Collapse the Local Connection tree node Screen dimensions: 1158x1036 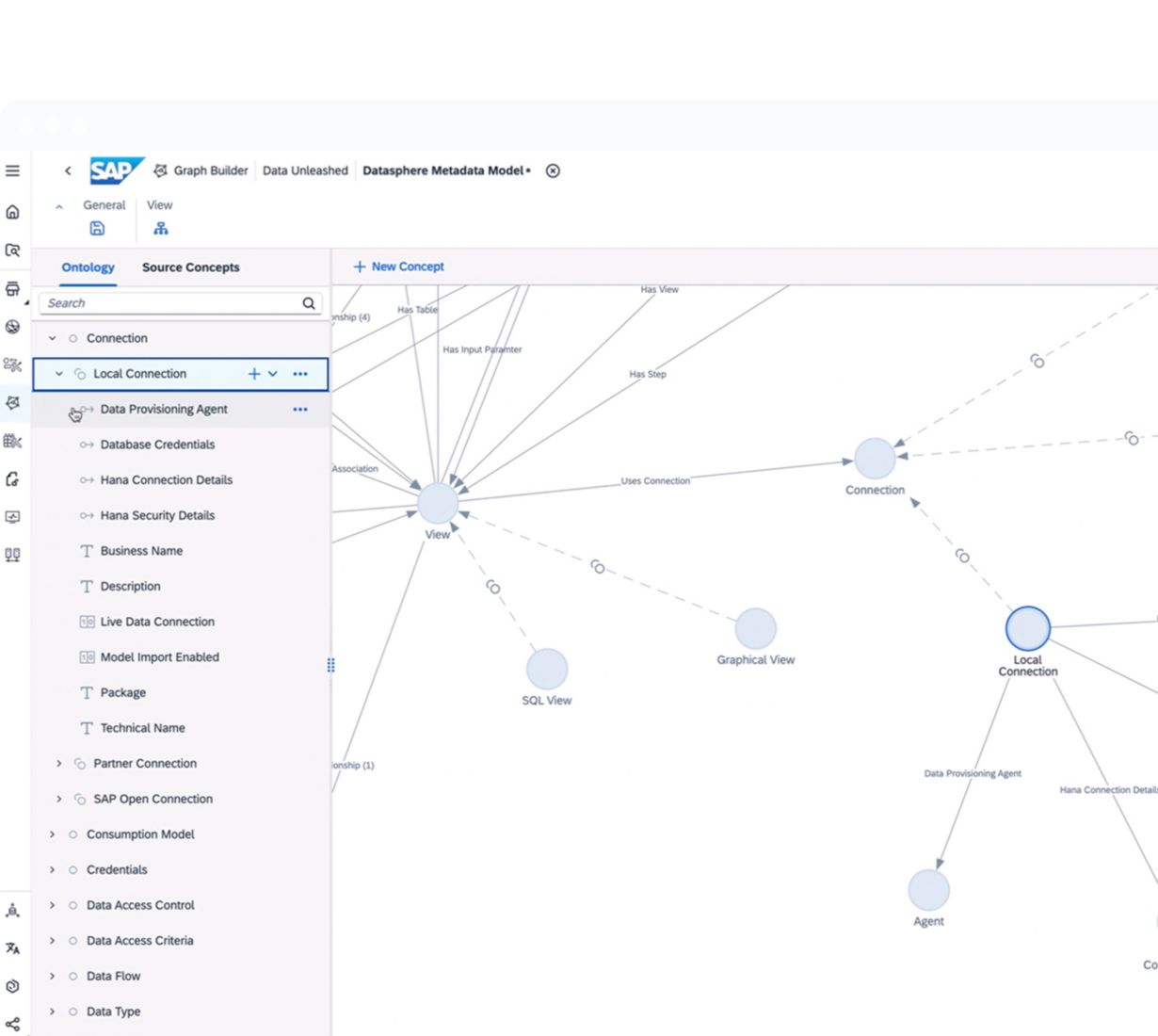coord(59,374)
